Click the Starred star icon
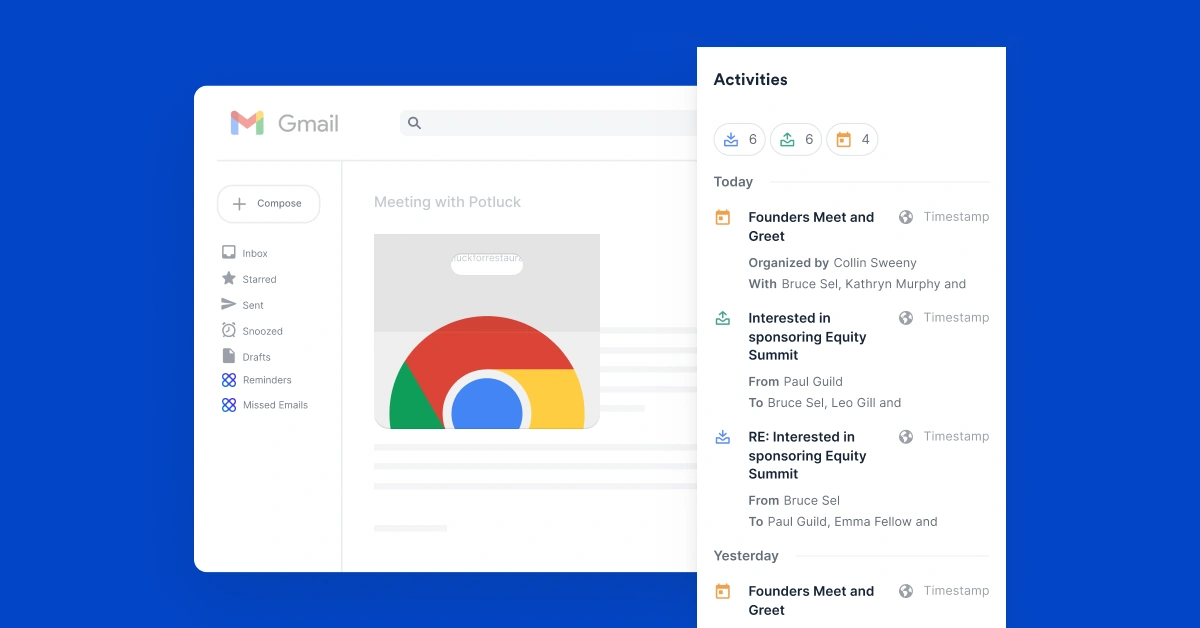The height and width of the screenshot is (628, 1200). pos(229,279)
